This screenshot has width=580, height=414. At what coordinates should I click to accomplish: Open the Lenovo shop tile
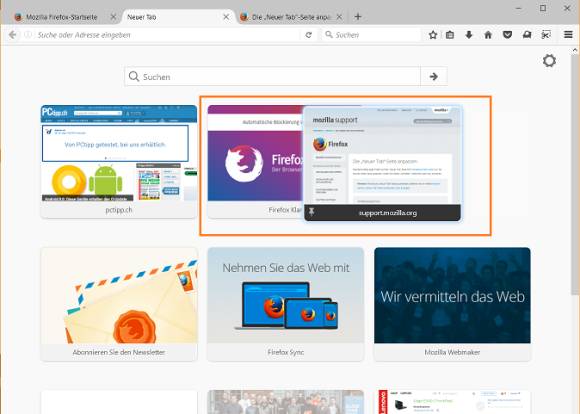452,402
